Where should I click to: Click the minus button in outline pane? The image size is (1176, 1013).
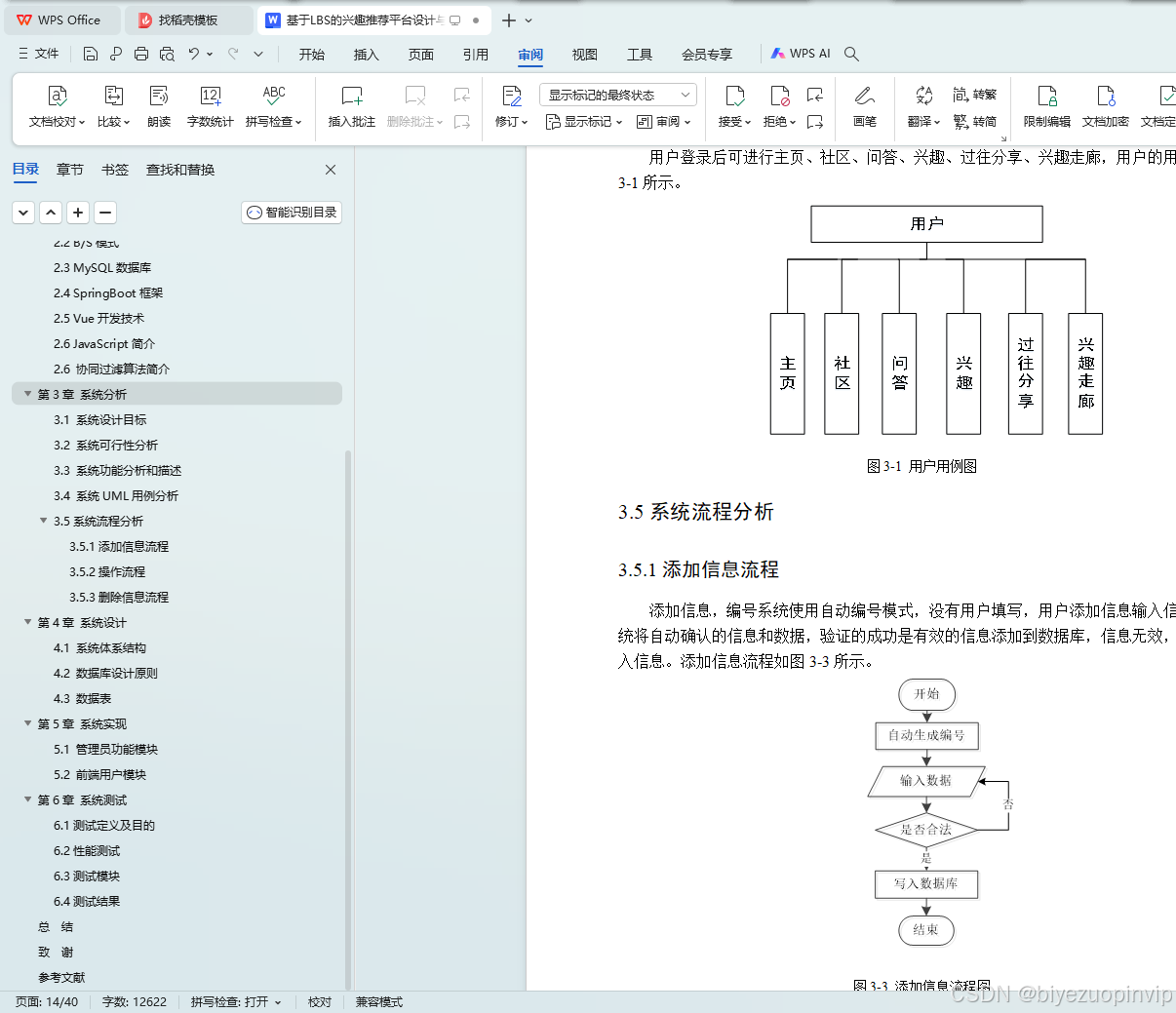[x=105, y=212]
